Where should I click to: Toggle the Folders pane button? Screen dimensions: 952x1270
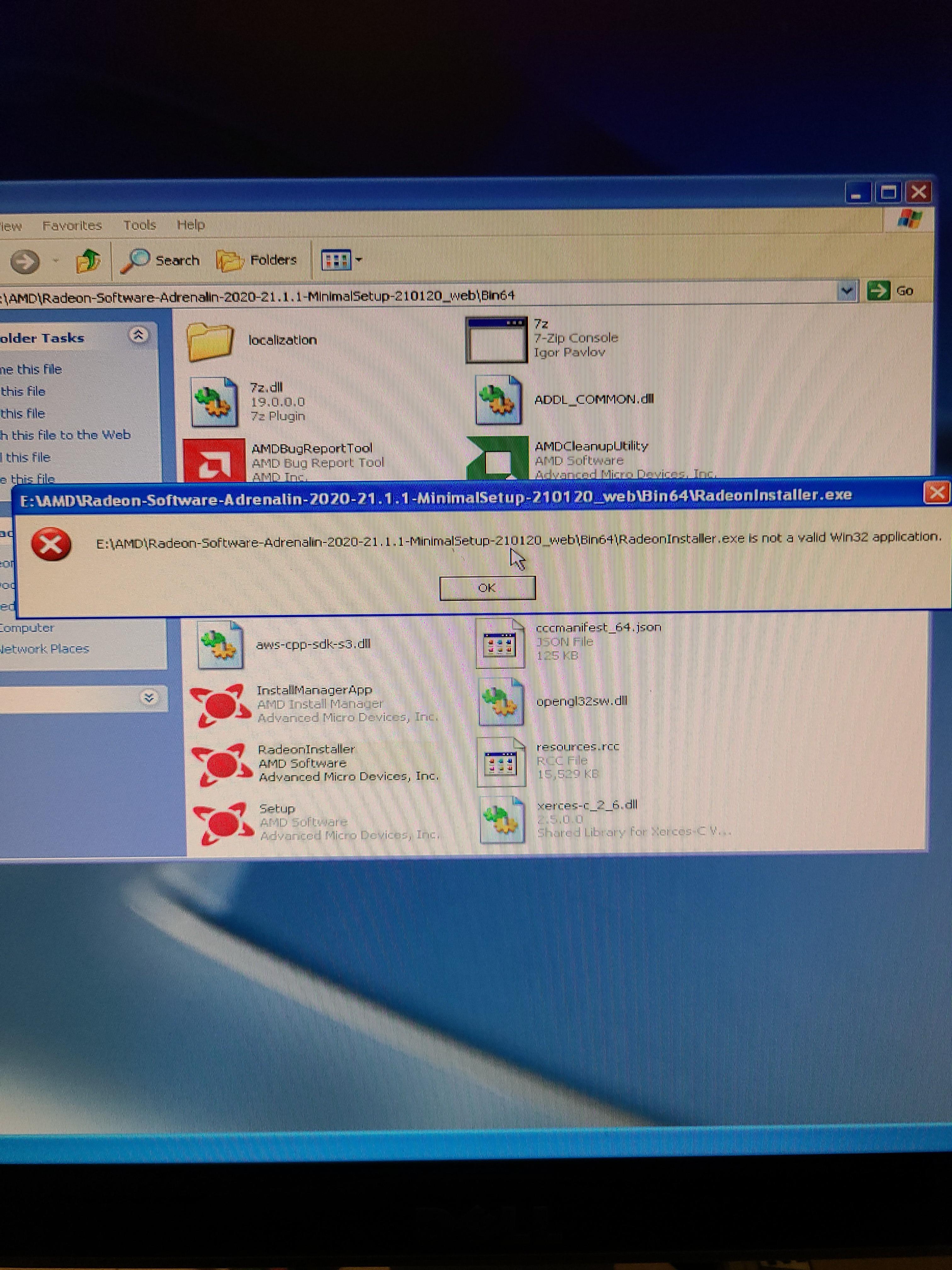pos(257,261)
